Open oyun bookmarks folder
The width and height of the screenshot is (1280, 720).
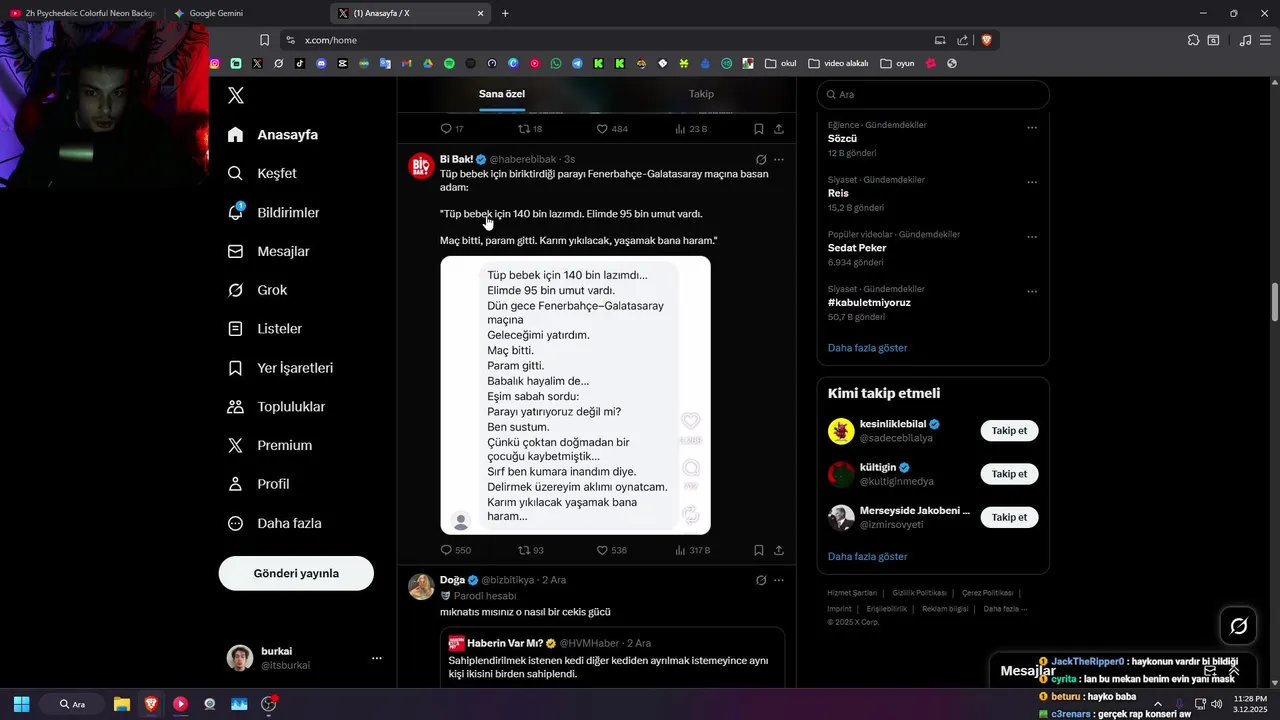point(897,63)
